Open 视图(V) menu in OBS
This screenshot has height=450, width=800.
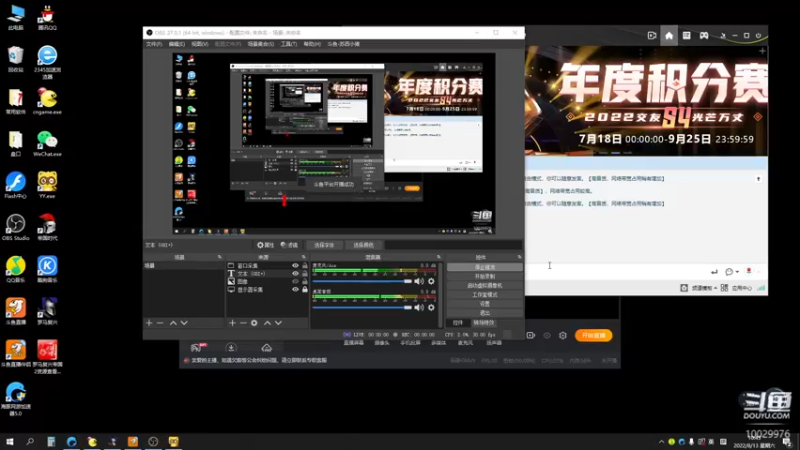pyautogui.click(x=199, y=44)
